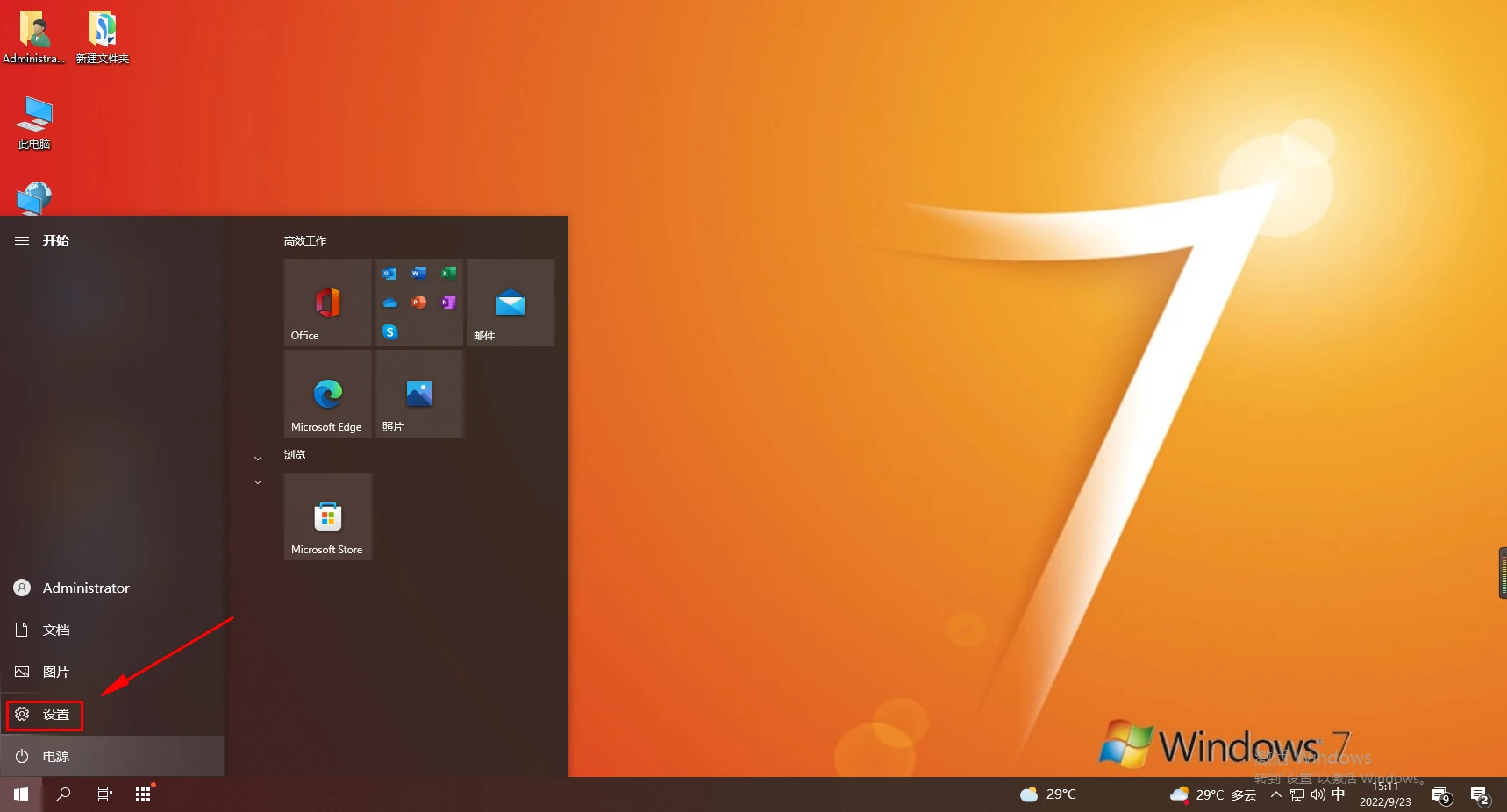Open the volume speaker tray icon
Viewport: 1507px width, 812px height.
tap(1318, 794)
